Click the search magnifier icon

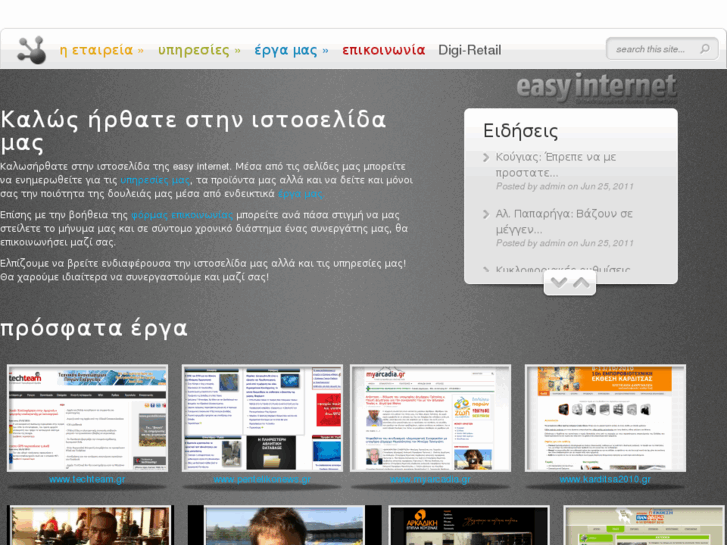click(x=705, y=49)
